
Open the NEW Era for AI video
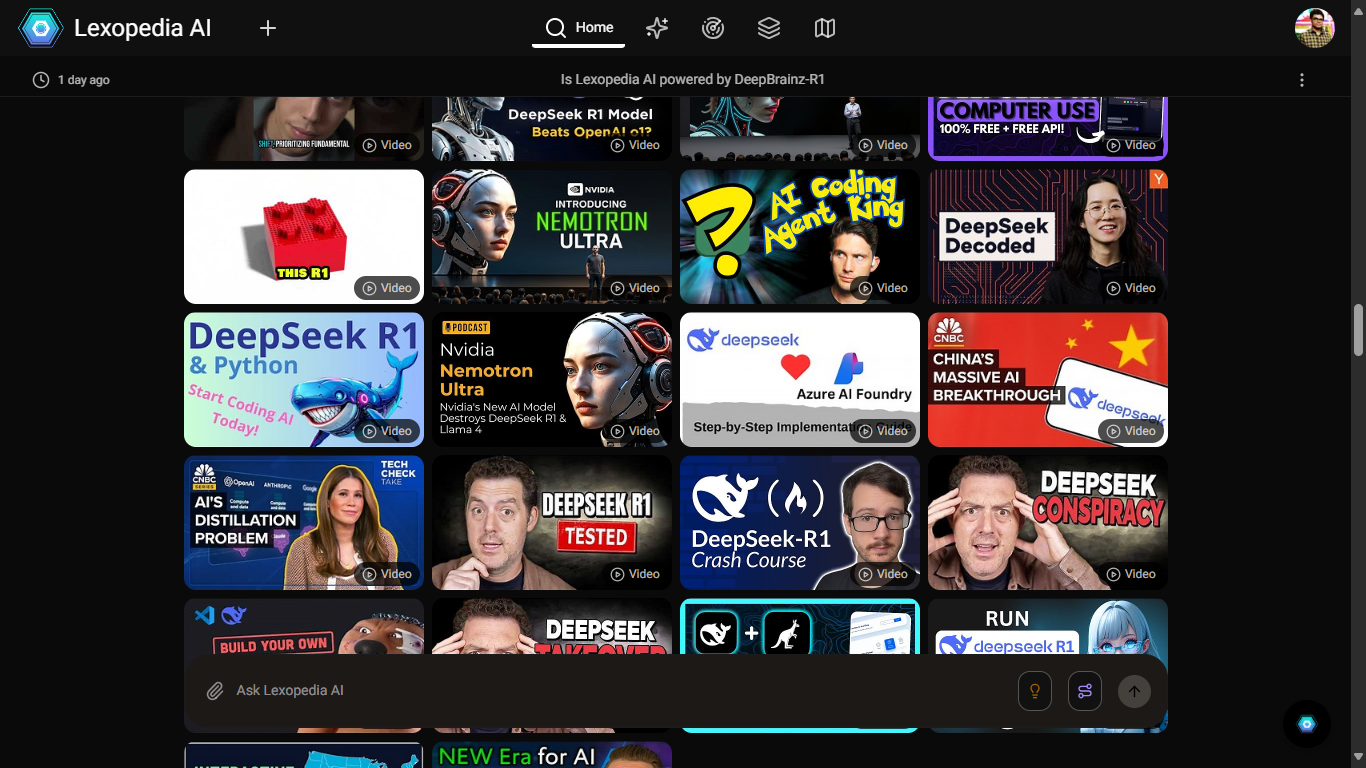(x=552, y=755)
